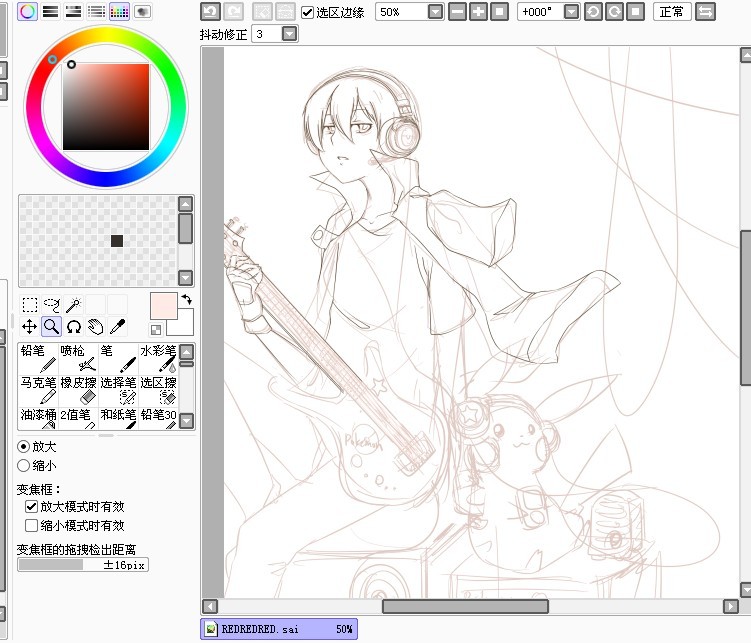Select the 缩小 radio option
Viewport: 751px width, 643px height.
pyautogui.click(x=23, y=465)
